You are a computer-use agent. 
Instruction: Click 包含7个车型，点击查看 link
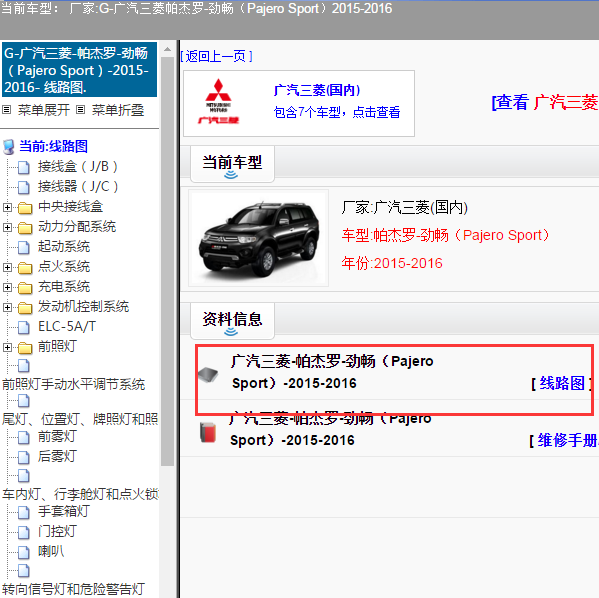pyautogui.click(x=337, y=112)
